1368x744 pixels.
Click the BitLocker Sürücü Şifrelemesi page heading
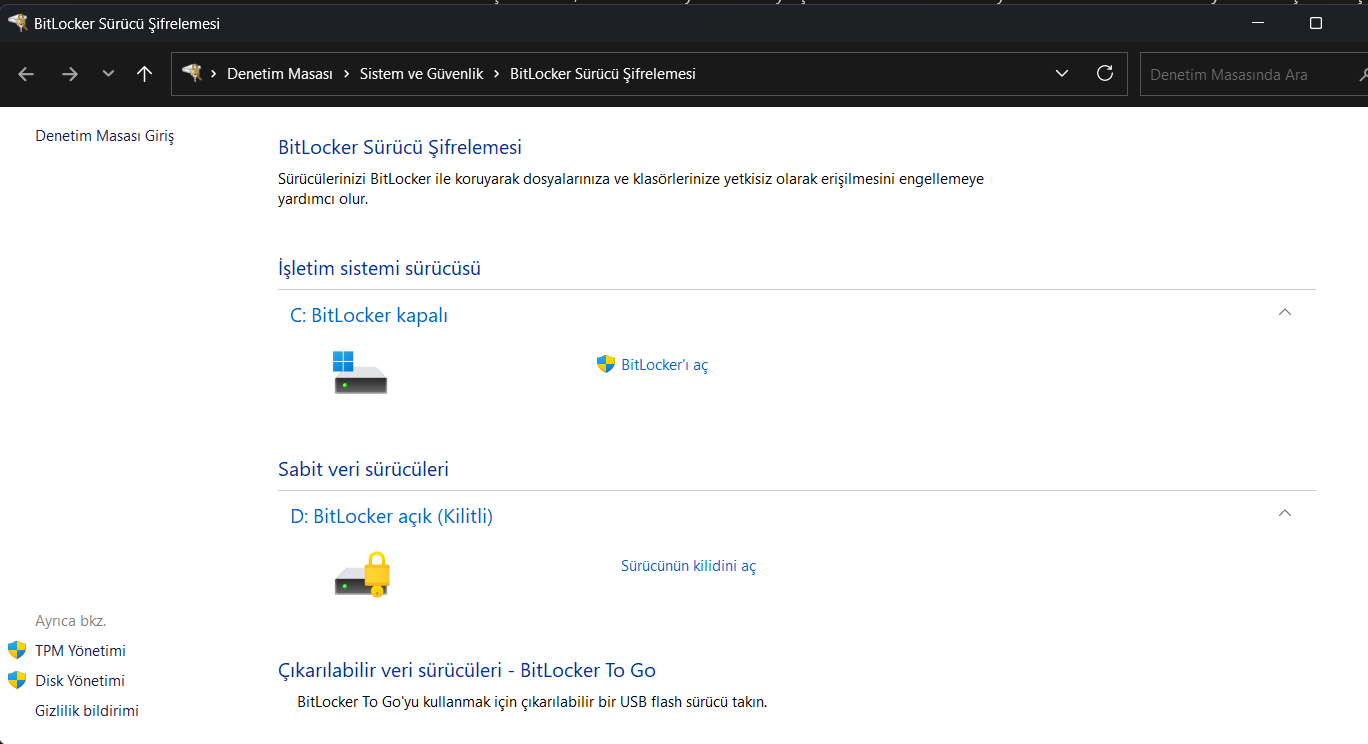[400, 147]
